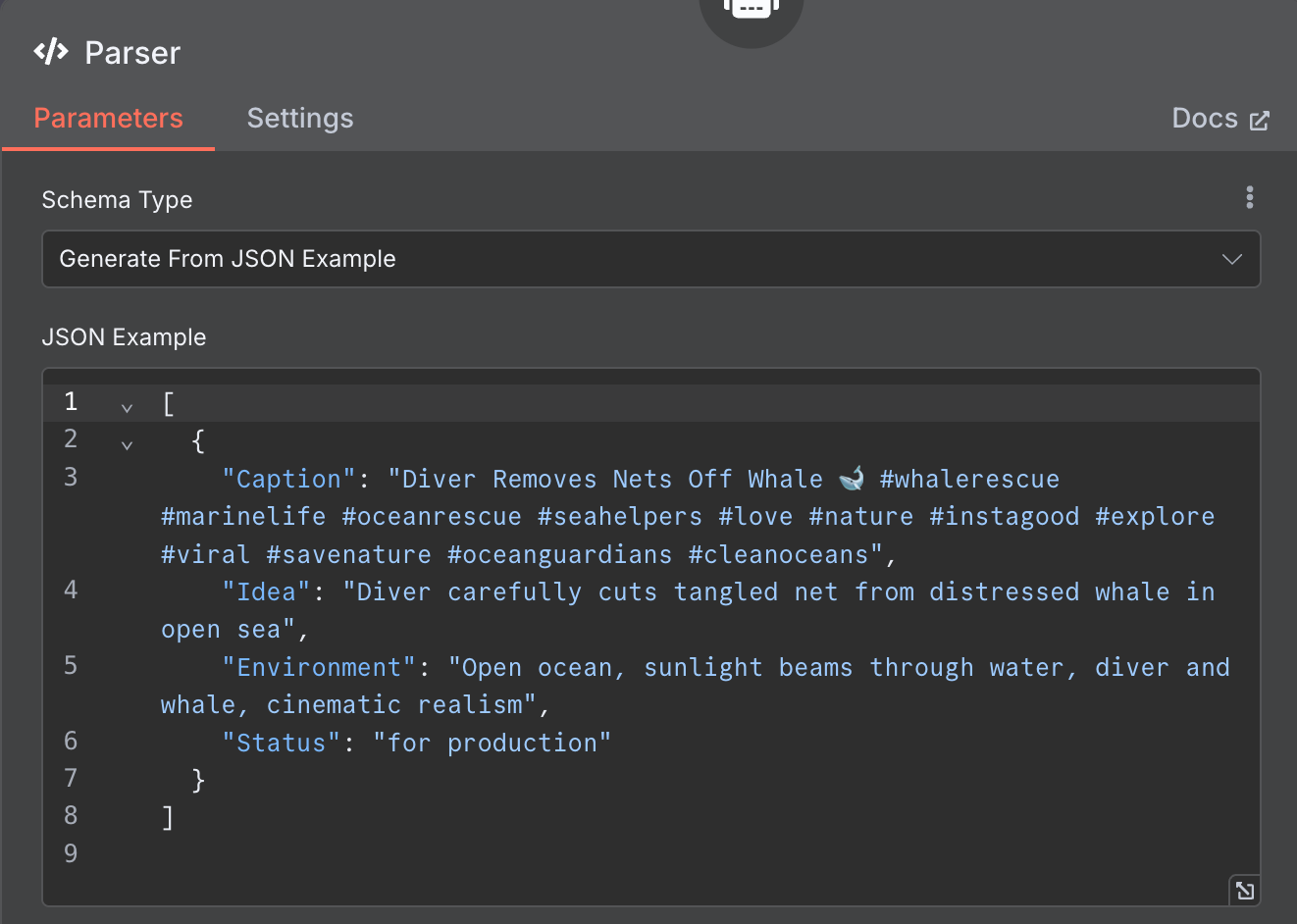Place cursor on the "Idea" key
This screenshot has width=1297, height=924.
coord(266,592)
